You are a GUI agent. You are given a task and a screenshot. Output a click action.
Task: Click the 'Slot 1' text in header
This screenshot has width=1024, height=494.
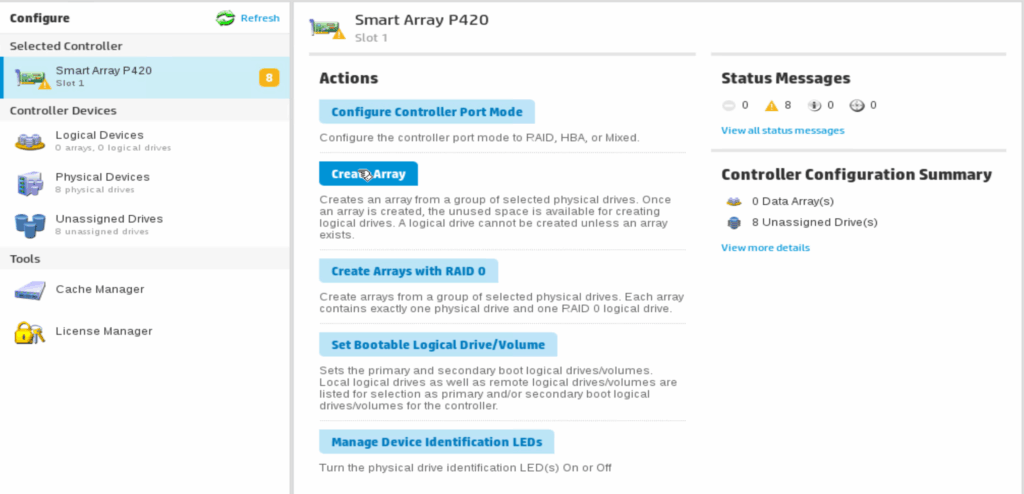(x=371, y=38)
